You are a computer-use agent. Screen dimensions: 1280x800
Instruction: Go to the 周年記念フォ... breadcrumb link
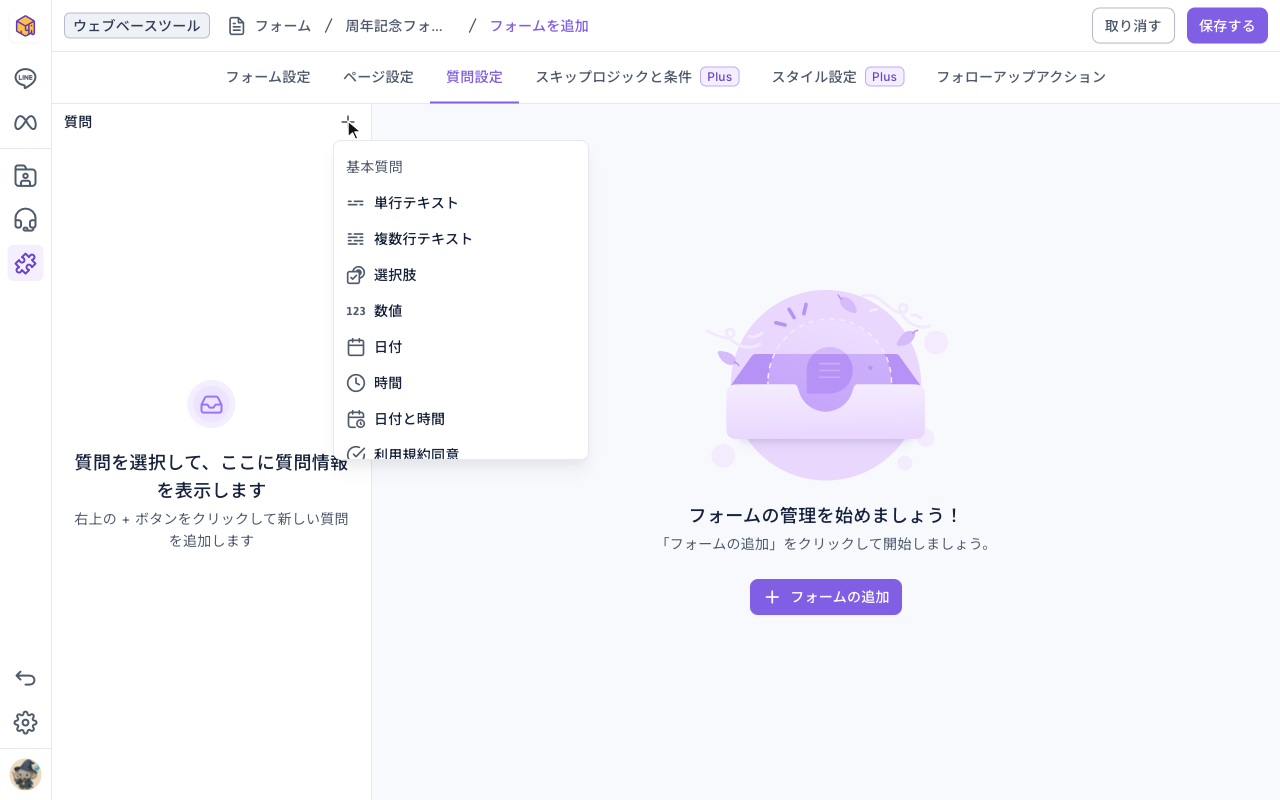395,26
